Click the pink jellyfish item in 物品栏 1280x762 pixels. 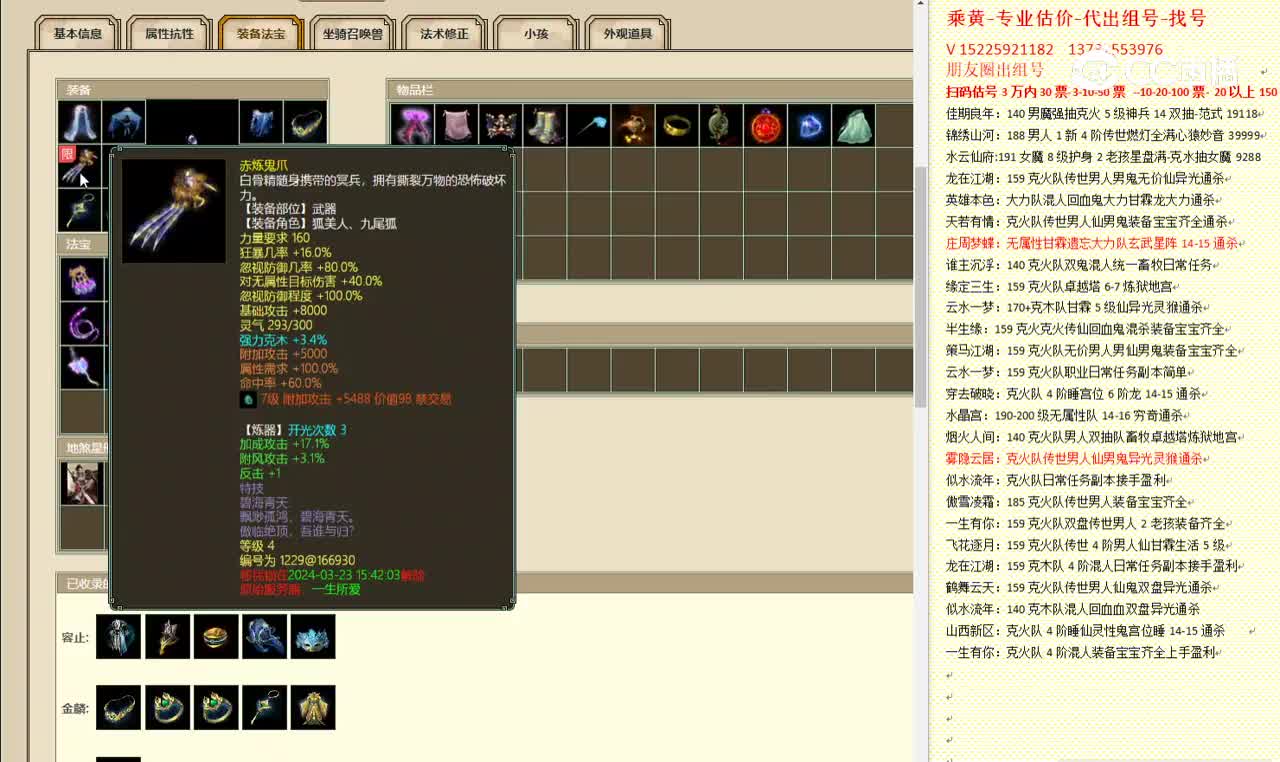click(x=412, y=125)
